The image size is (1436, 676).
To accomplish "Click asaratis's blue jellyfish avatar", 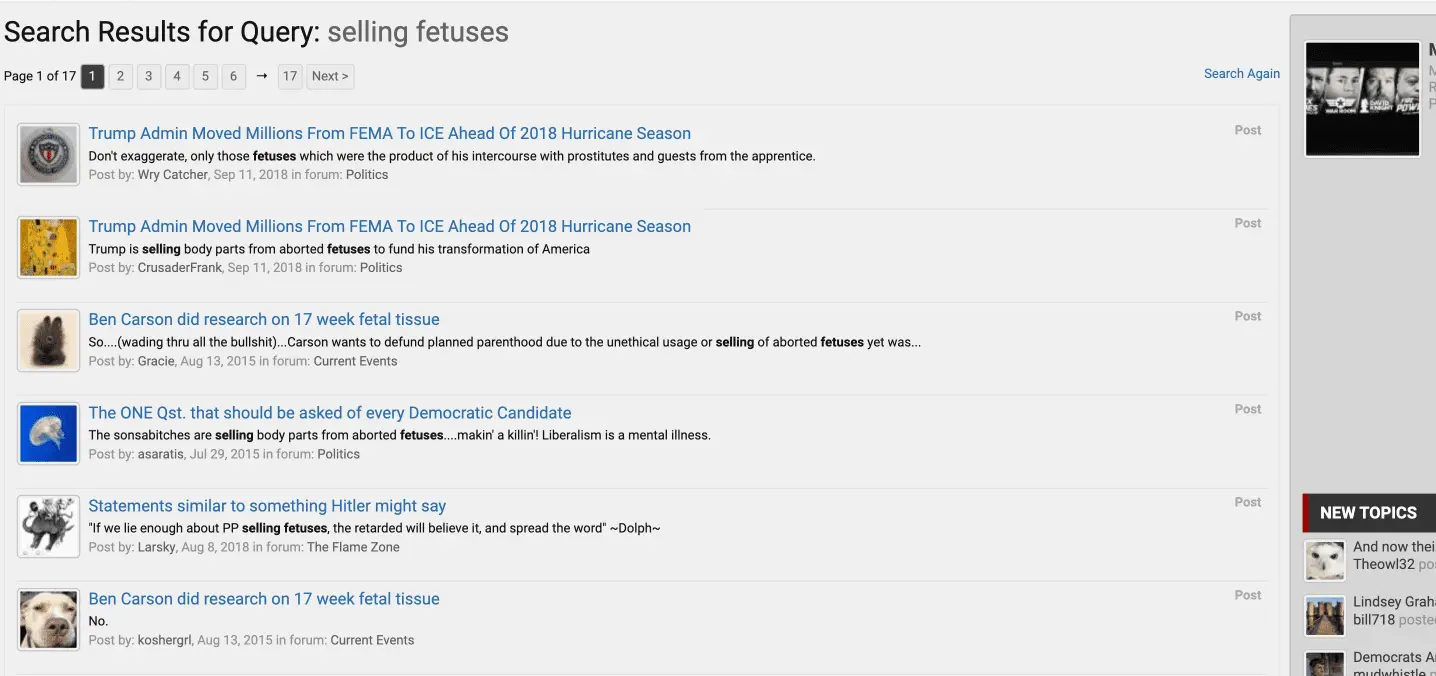I will point(48,433).
